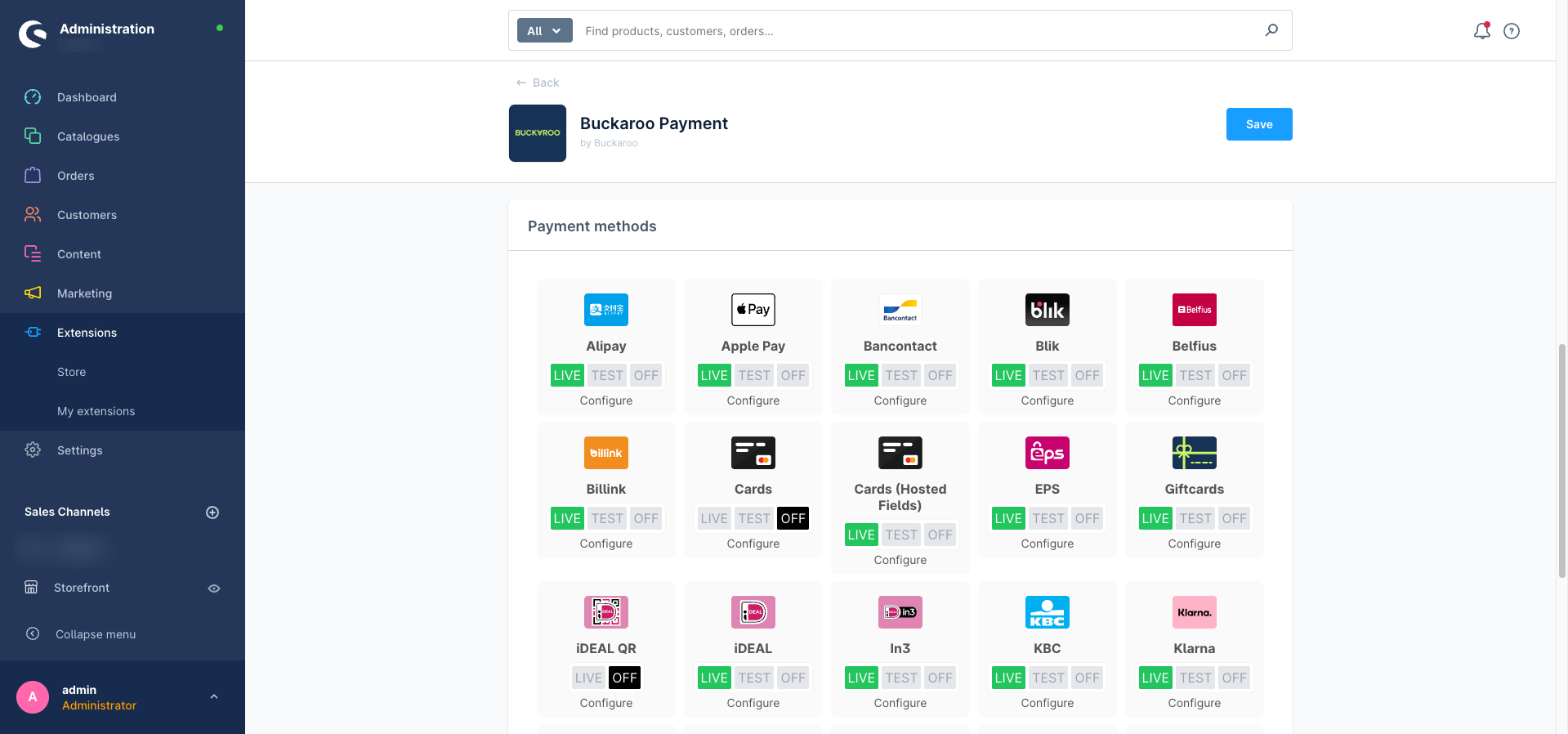Toggle Storefront visibility eye icon

click(x=214, y=589)
